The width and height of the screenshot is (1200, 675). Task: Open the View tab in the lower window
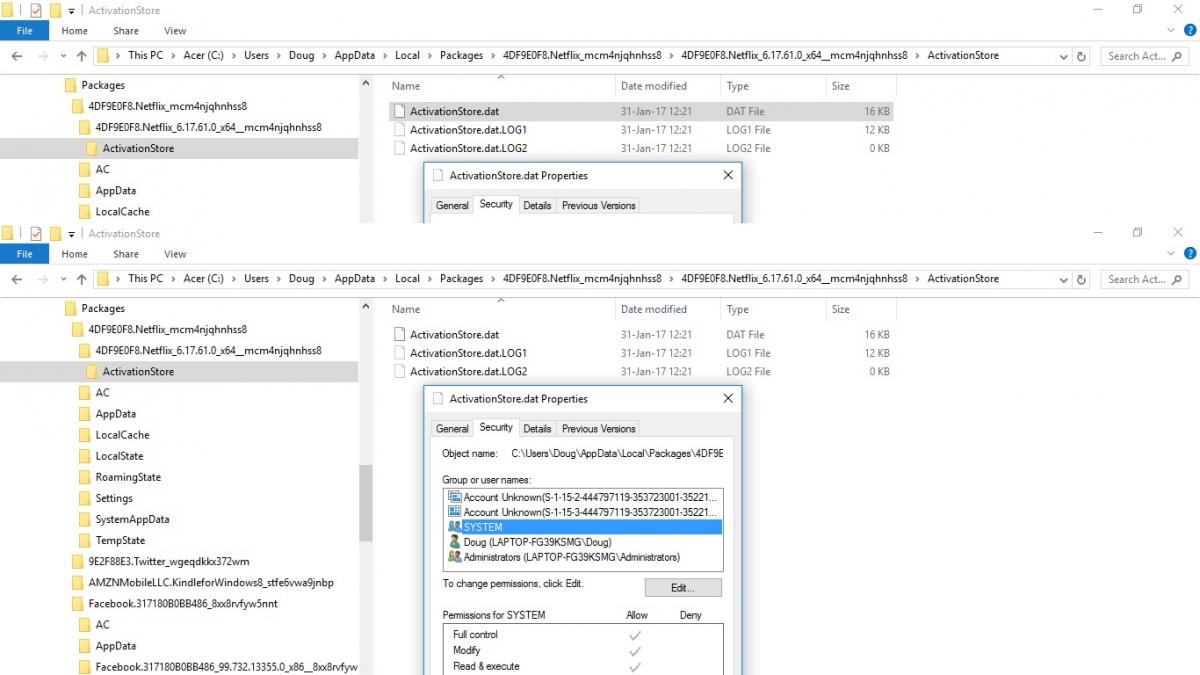pos(175,254)
